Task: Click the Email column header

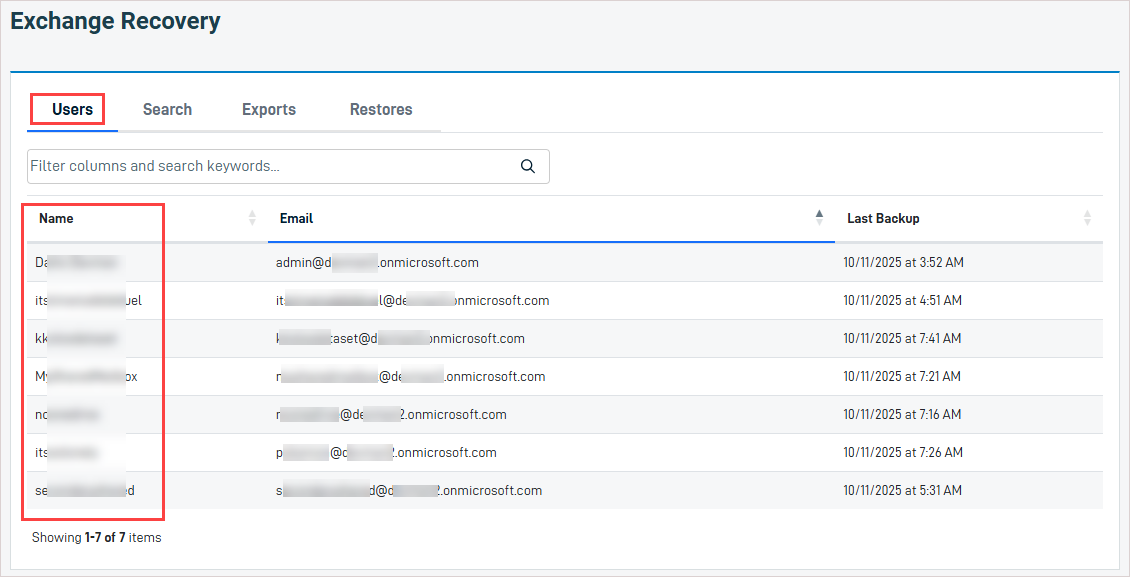Action: pos(296,218)
